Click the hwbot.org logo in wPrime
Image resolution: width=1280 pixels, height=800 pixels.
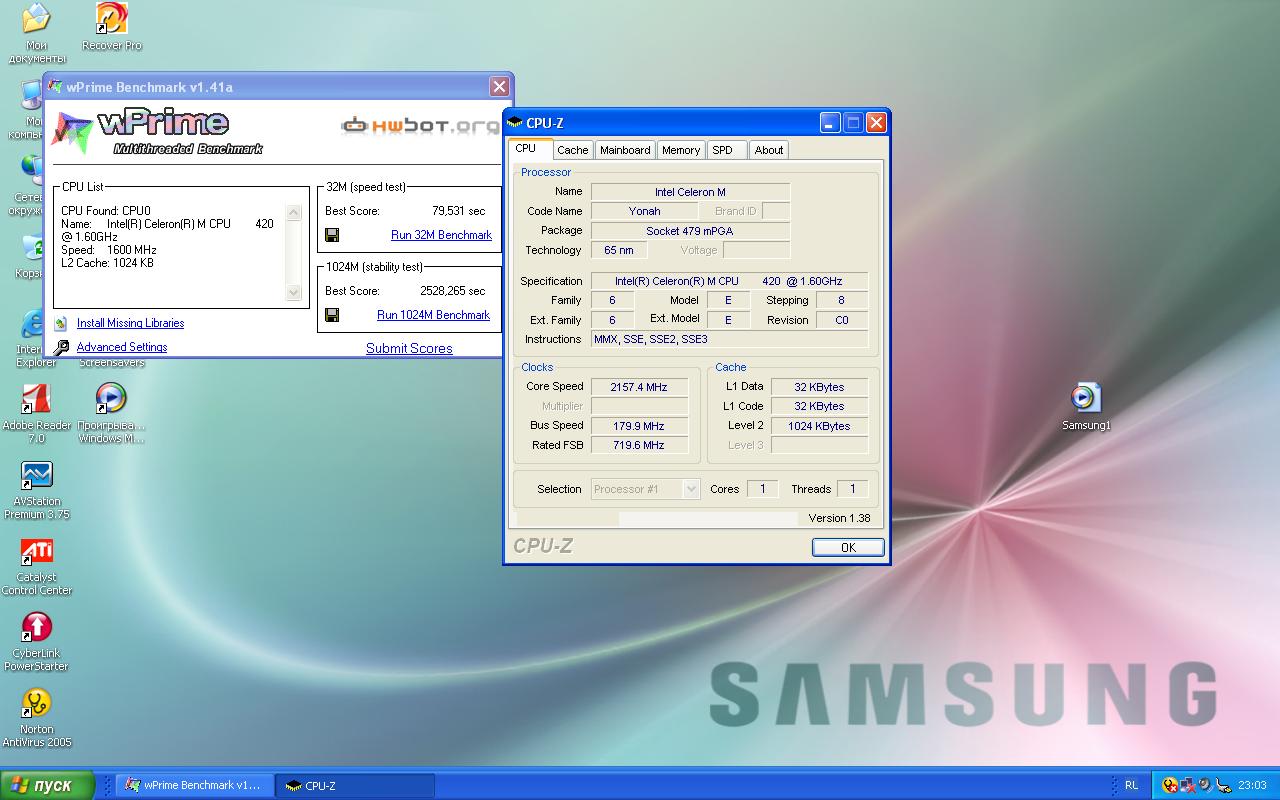(x=420, y=125)
